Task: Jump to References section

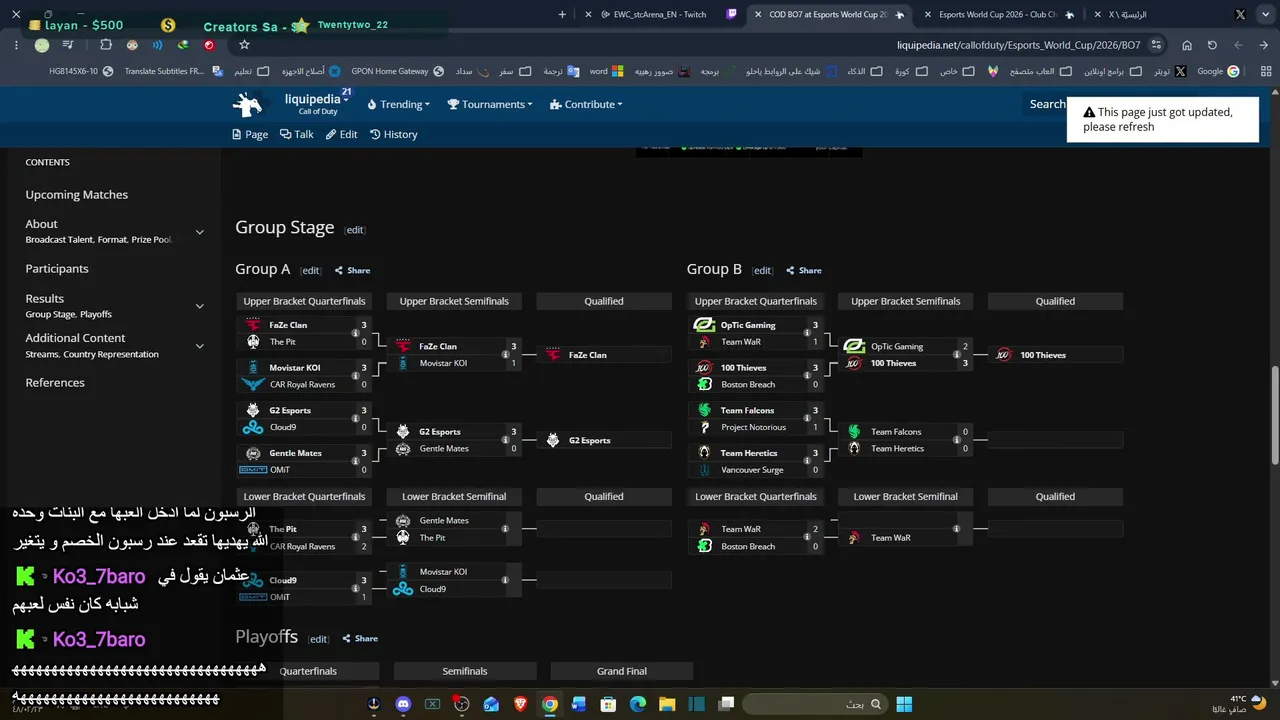Action: click(x=55, y=382)
